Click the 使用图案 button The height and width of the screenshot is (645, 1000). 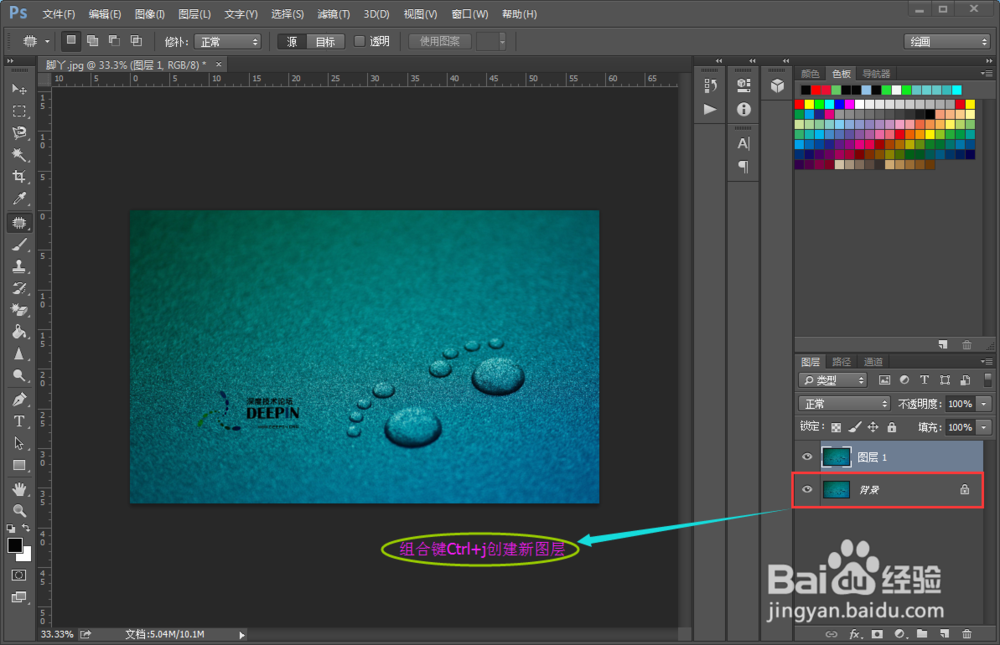[x=439, y=41]
